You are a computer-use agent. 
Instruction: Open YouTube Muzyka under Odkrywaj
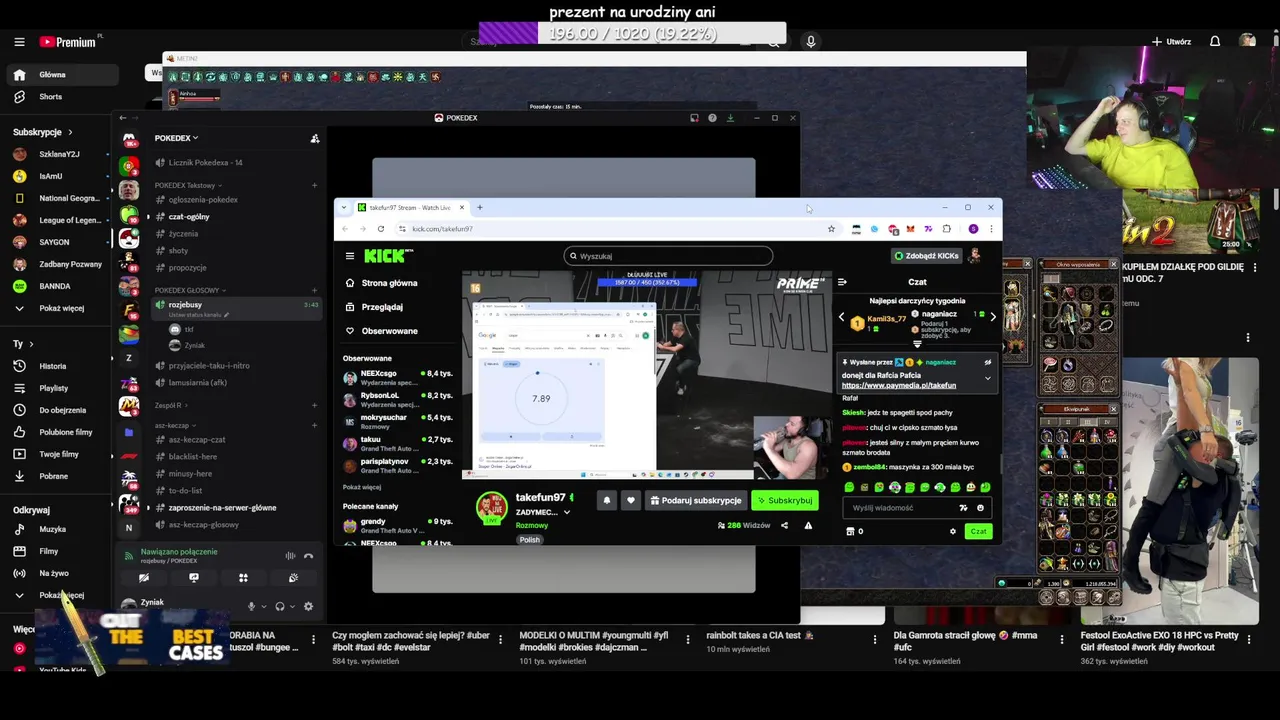pyautogui.click(x=52, y=529)
